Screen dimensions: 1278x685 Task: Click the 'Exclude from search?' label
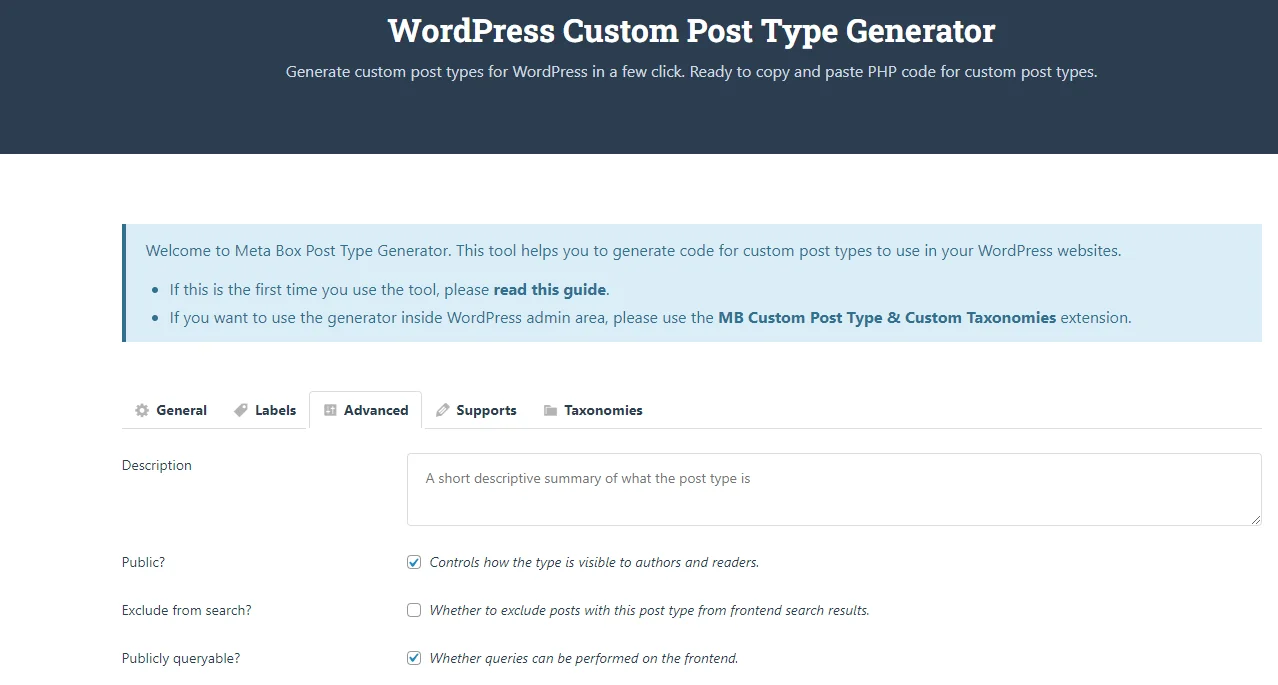[x=187, y=610]
